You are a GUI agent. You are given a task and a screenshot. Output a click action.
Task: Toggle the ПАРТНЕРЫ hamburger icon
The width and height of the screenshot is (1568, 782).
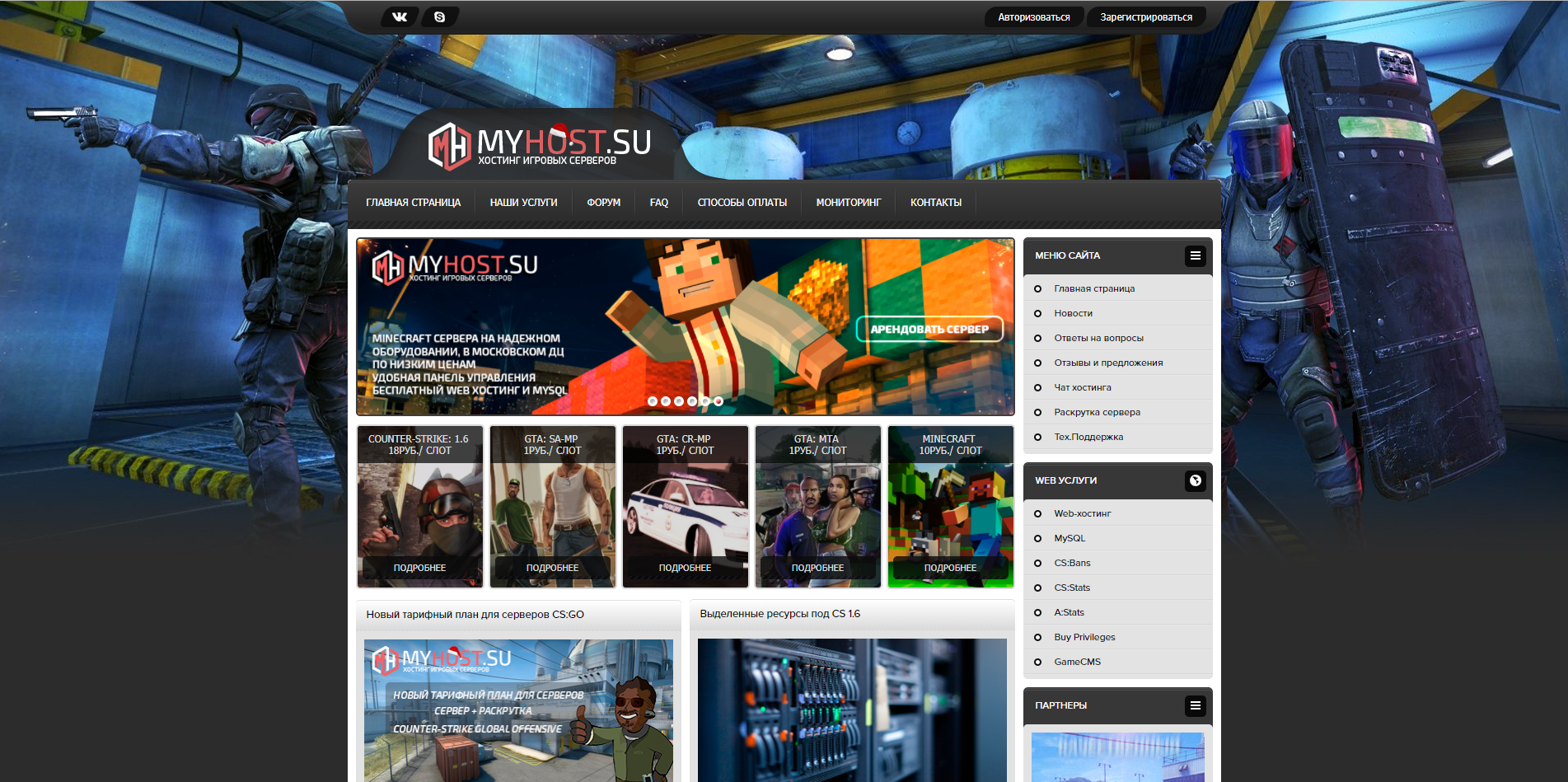click(x=1195, y=705)
